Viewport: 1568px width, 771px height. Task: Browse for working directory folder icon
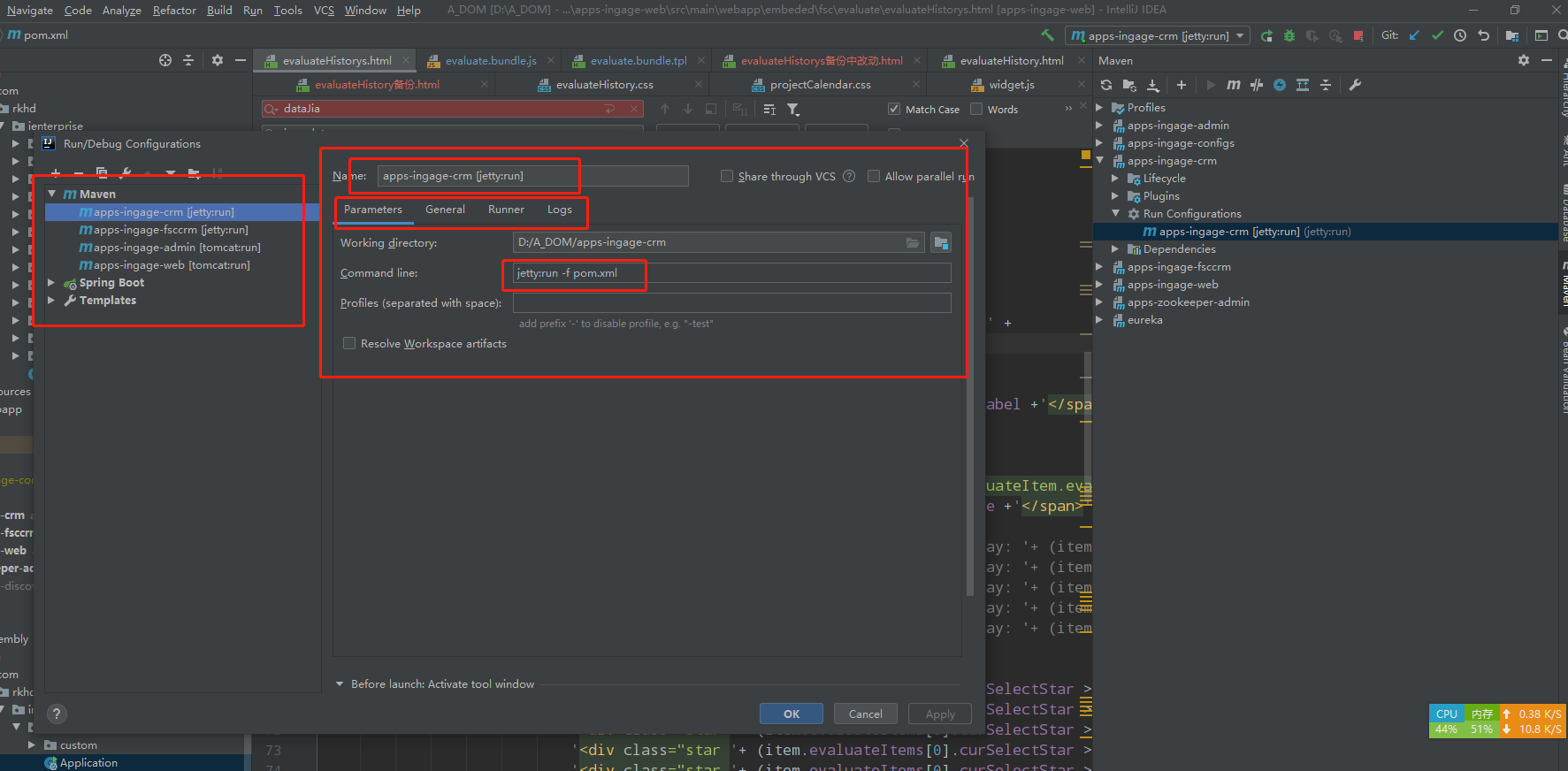[913, 242]
